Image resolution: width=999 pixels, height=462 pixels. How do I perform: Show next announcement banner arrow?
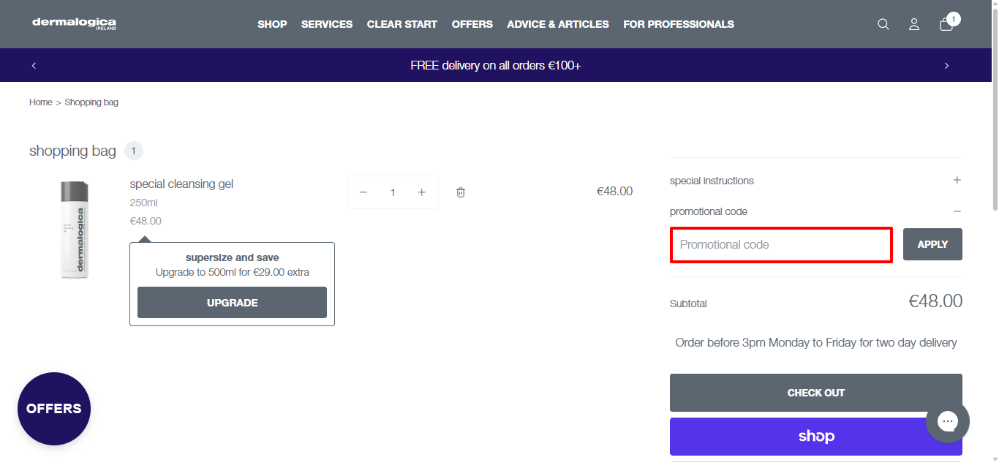tap(947, 66)
